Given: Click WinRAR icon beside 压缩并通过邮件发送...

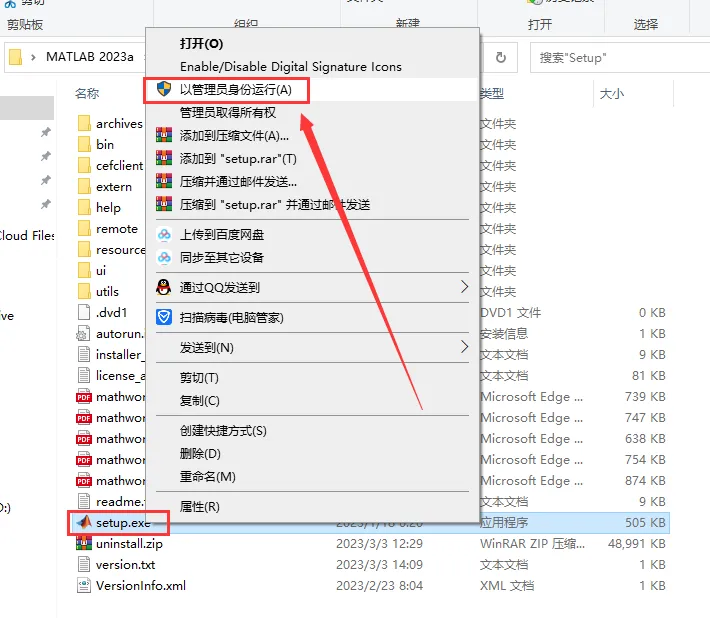Looking at the screenshot, I should click(164, 181).
